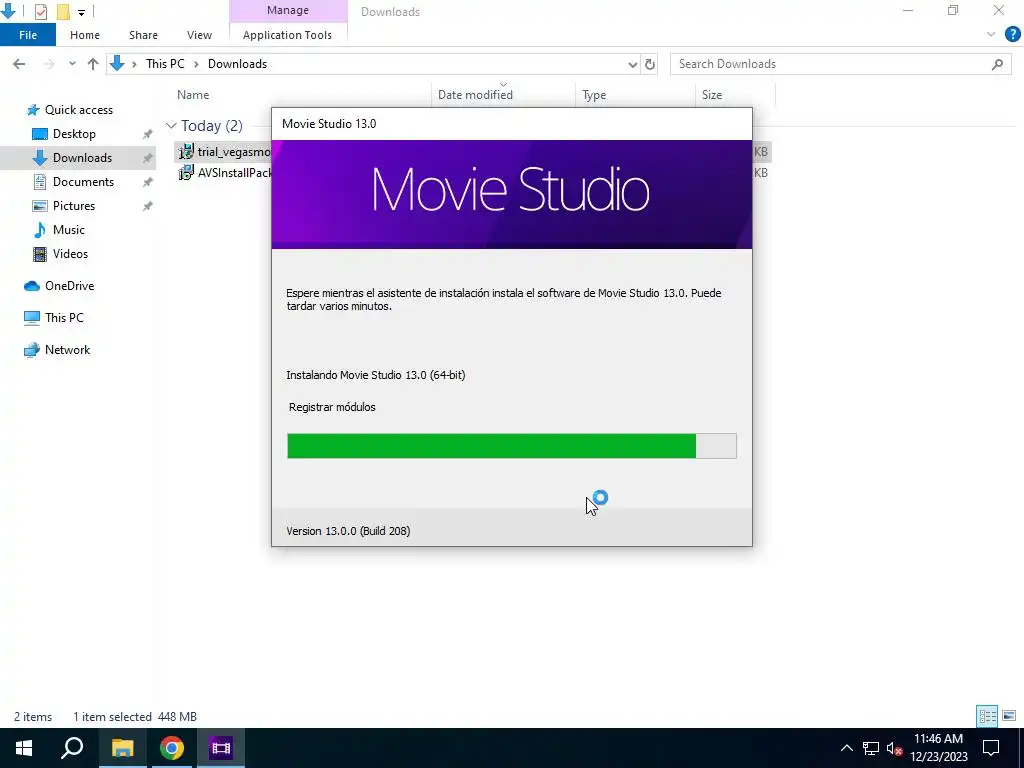Screen dimensions: 1024x768
Task: Open the Share ribbon tab
Action: point(143,35)
